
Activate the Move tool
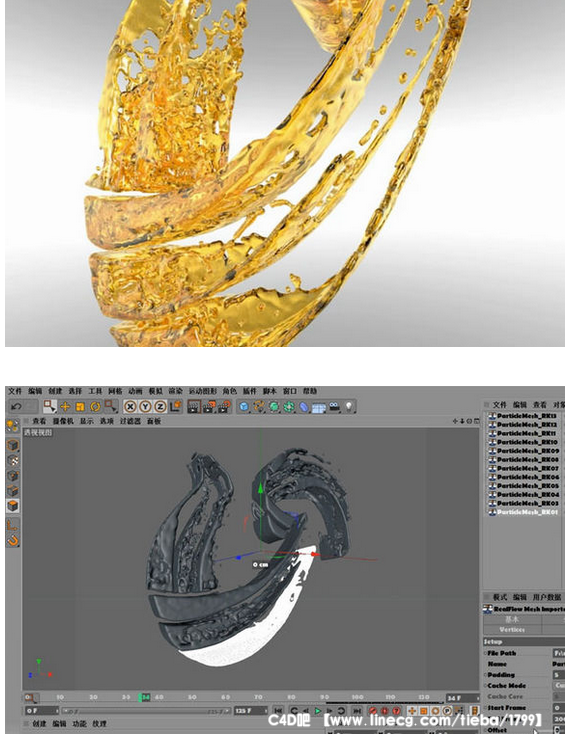tap(65, 407)
